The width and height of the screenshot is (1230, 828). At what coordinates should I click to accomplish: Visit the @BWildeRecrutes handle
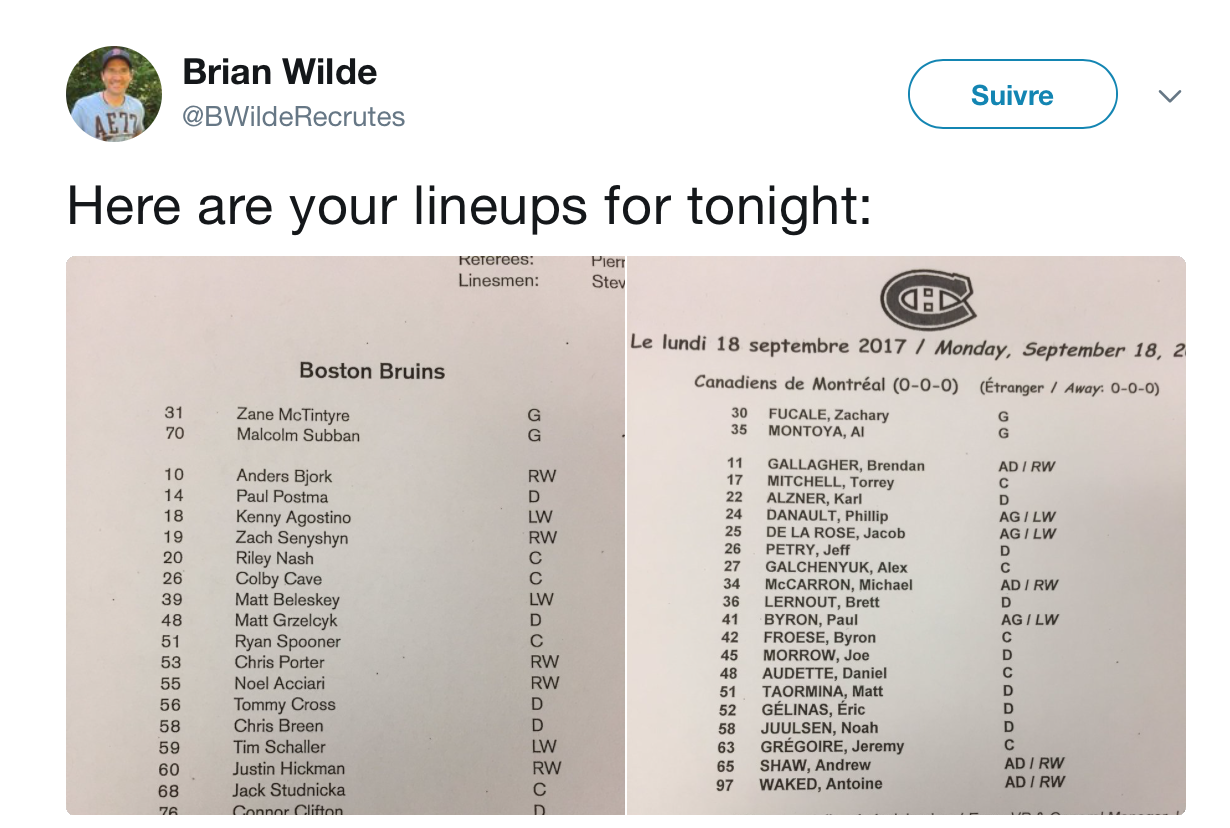pyautogui.click(x=293, y=117)
